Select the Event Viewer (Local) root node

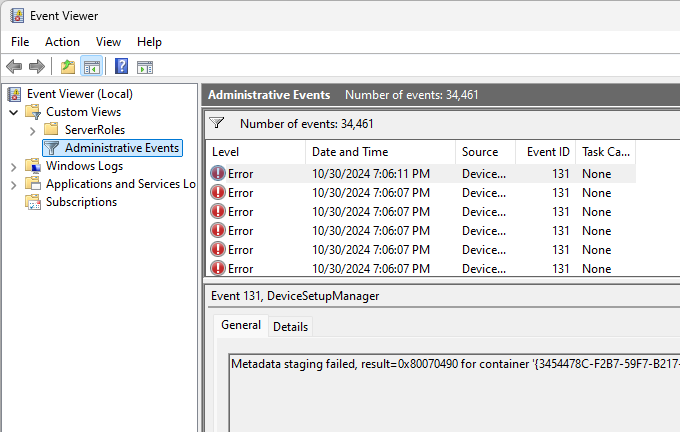tap(79, 94)
